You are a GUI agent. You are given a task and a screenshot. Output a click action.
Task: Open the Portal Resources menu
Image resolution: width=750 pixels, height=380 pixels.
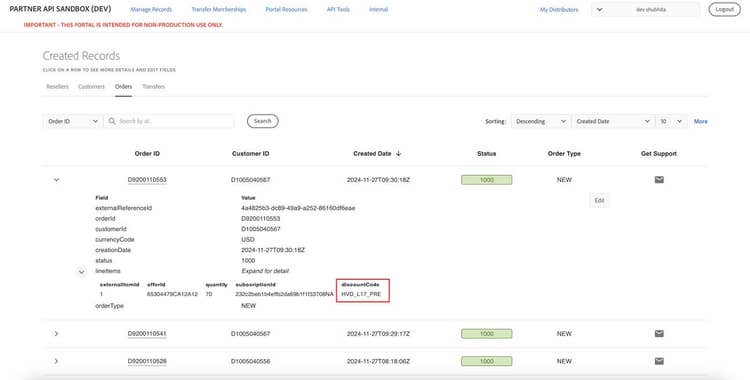point(287,10)
